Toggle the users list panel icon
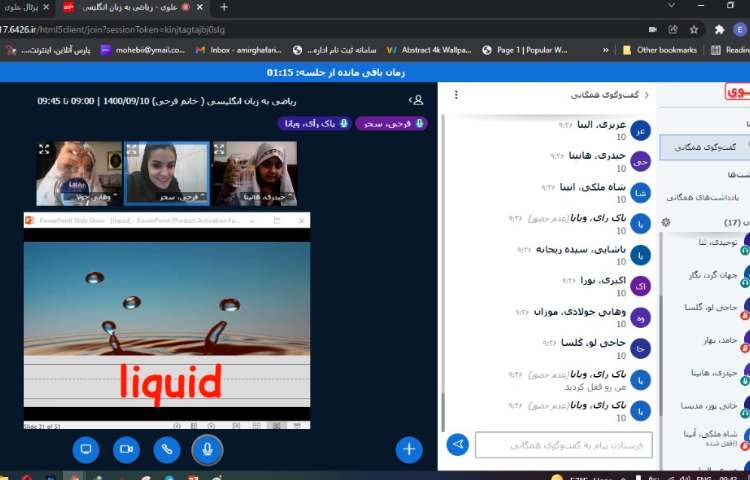Image resolution: width=750 pixels, height=480 pixels. 417,100
